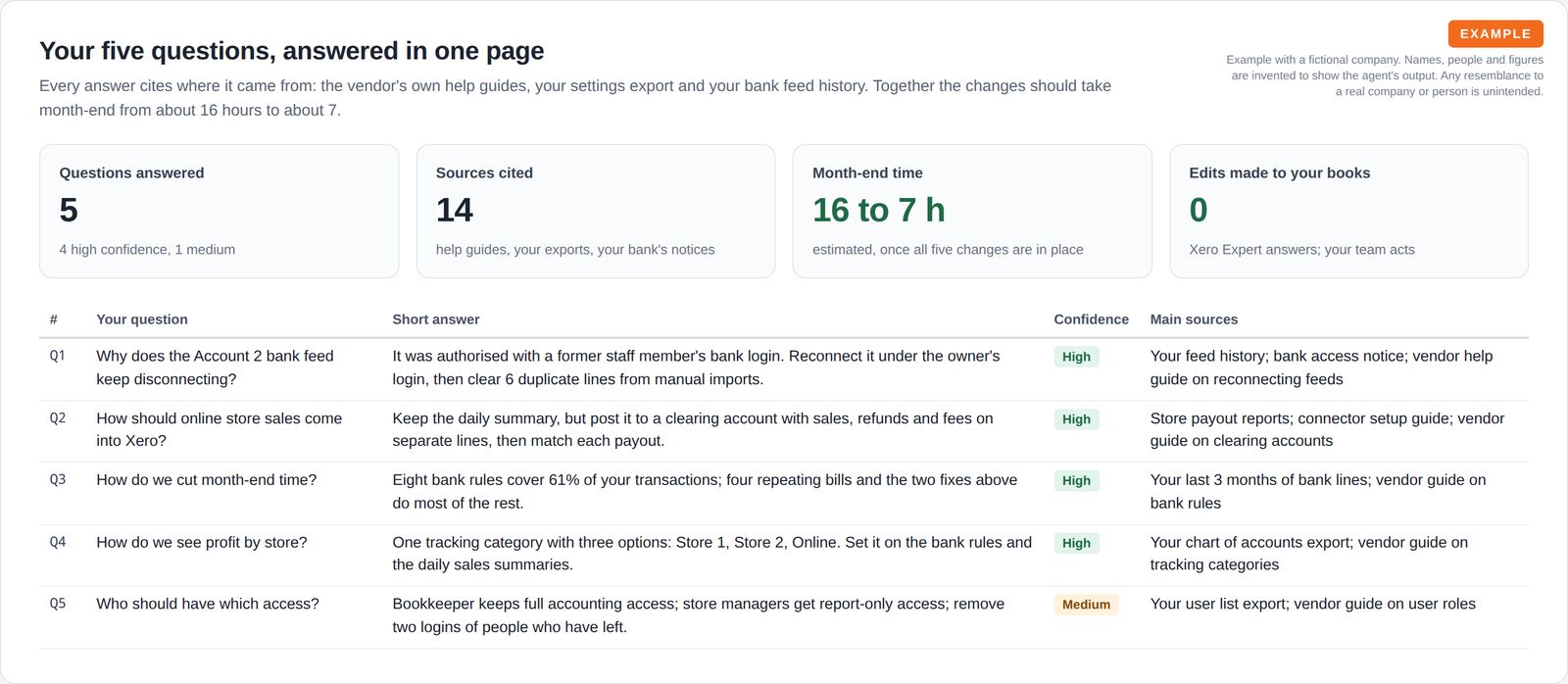Click the Month-end time 16 to 7 h card

tap(972, 212)
